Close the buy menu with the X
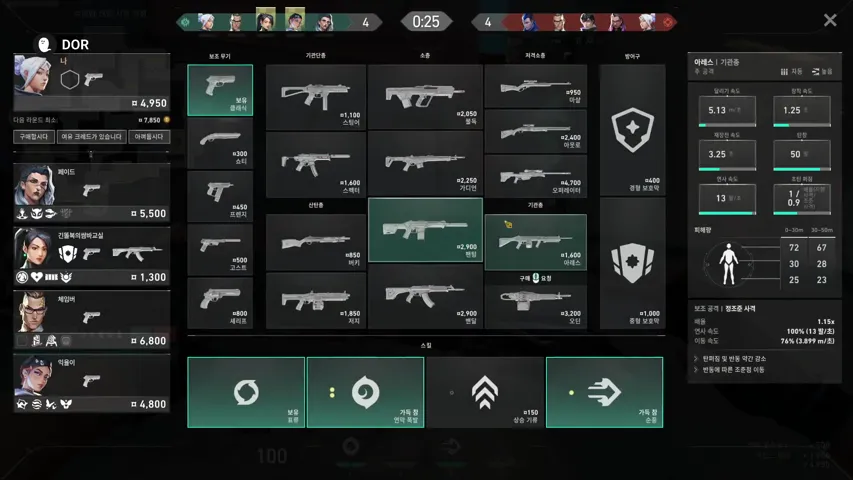853x480 pixels. coord(830,20)
